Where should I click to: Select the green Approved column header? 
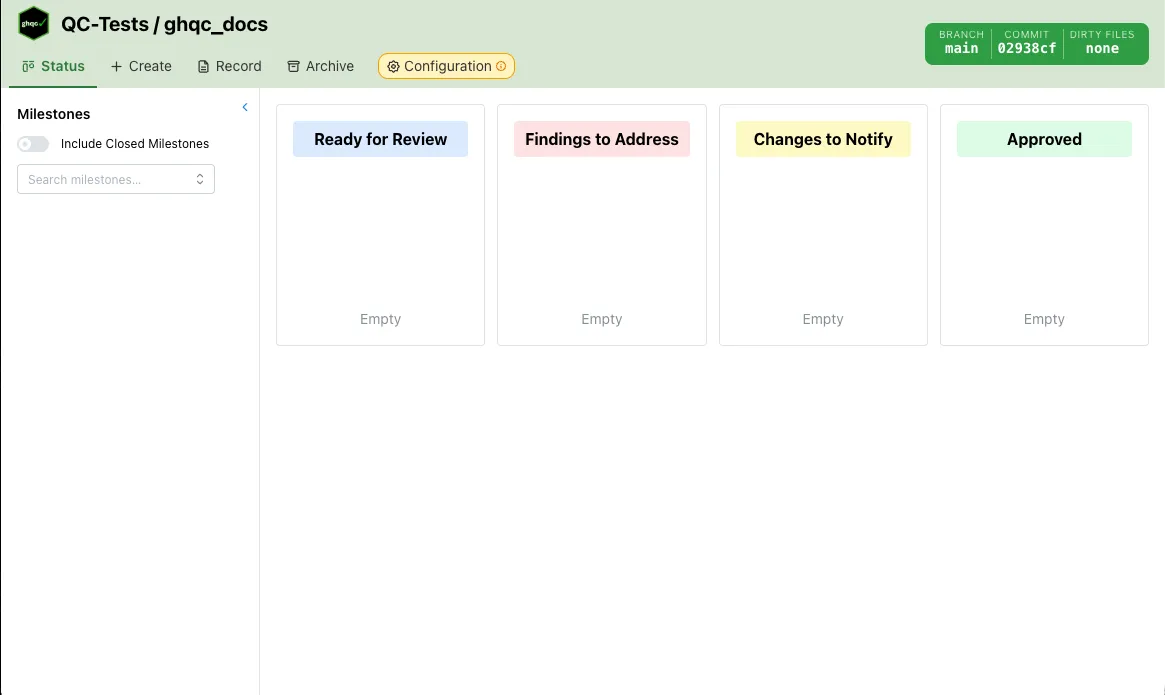[x=1044, y=139]
